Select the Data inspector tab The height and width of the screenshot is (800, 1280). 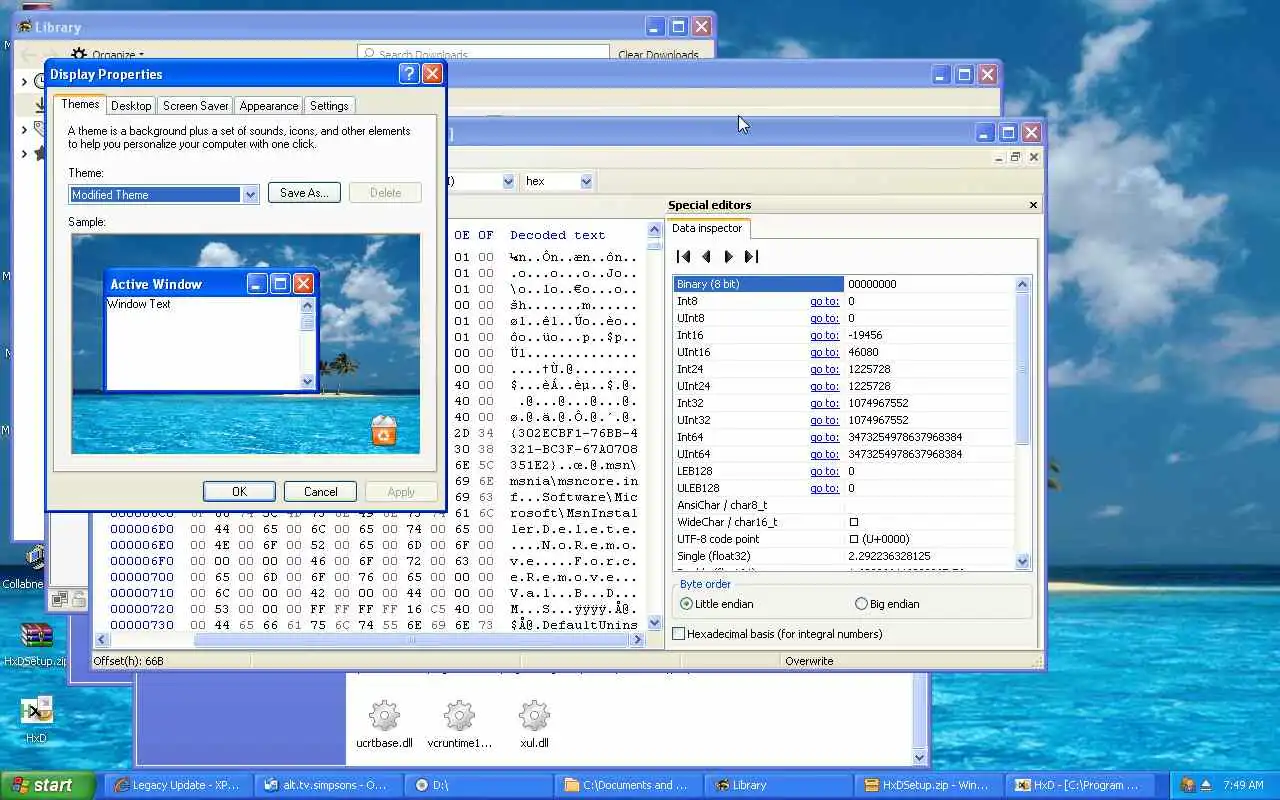(707, 228)
